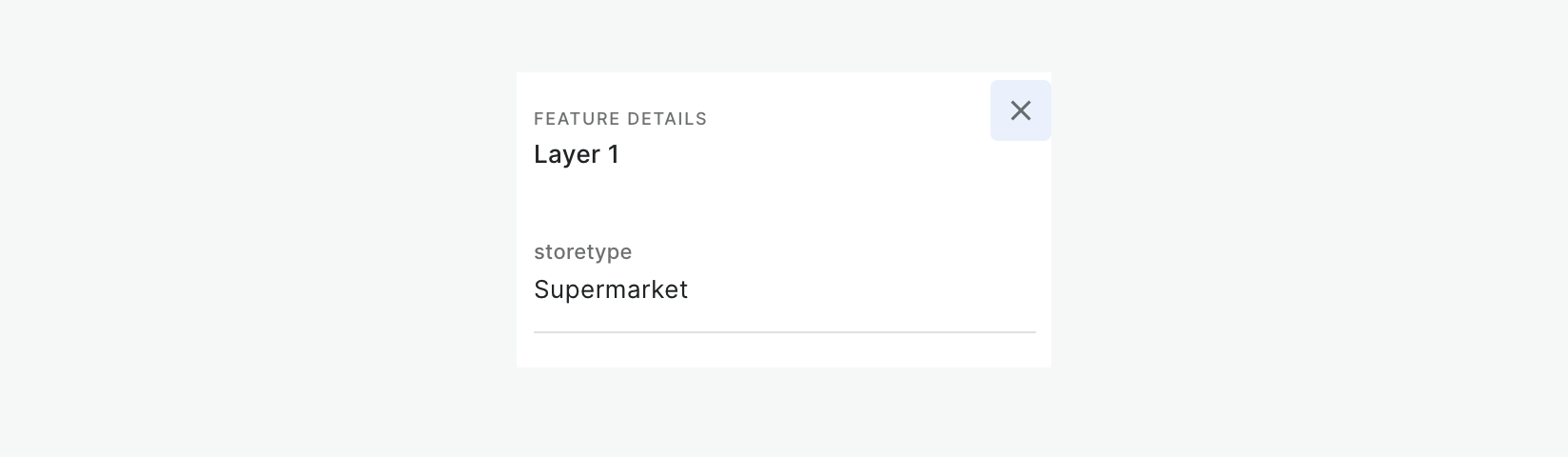
Task: Dismiss the Layer 1 feature popup
Action: tap(1020, 110)
